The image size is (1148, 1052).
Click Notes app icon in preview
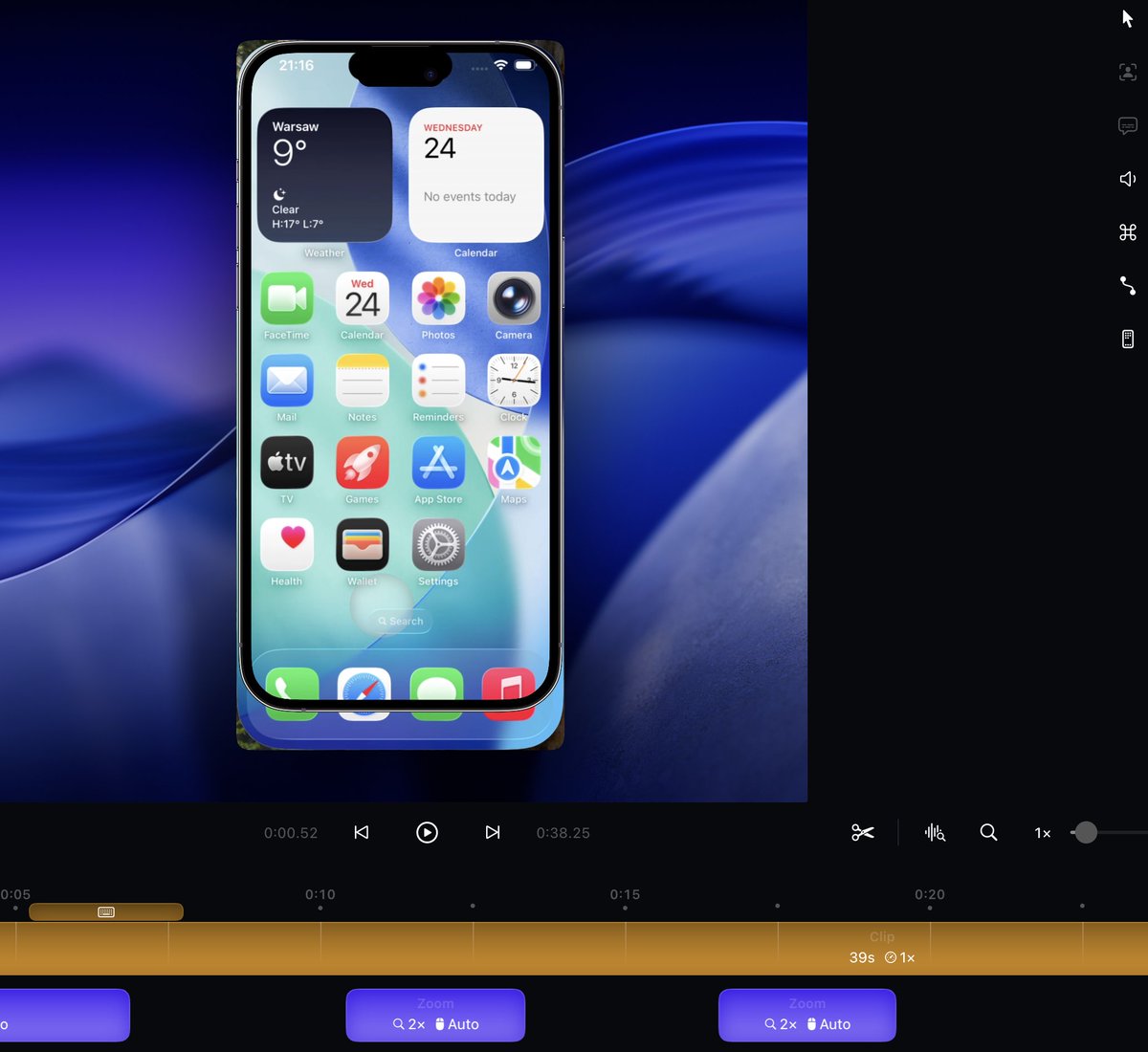[363, 381]
